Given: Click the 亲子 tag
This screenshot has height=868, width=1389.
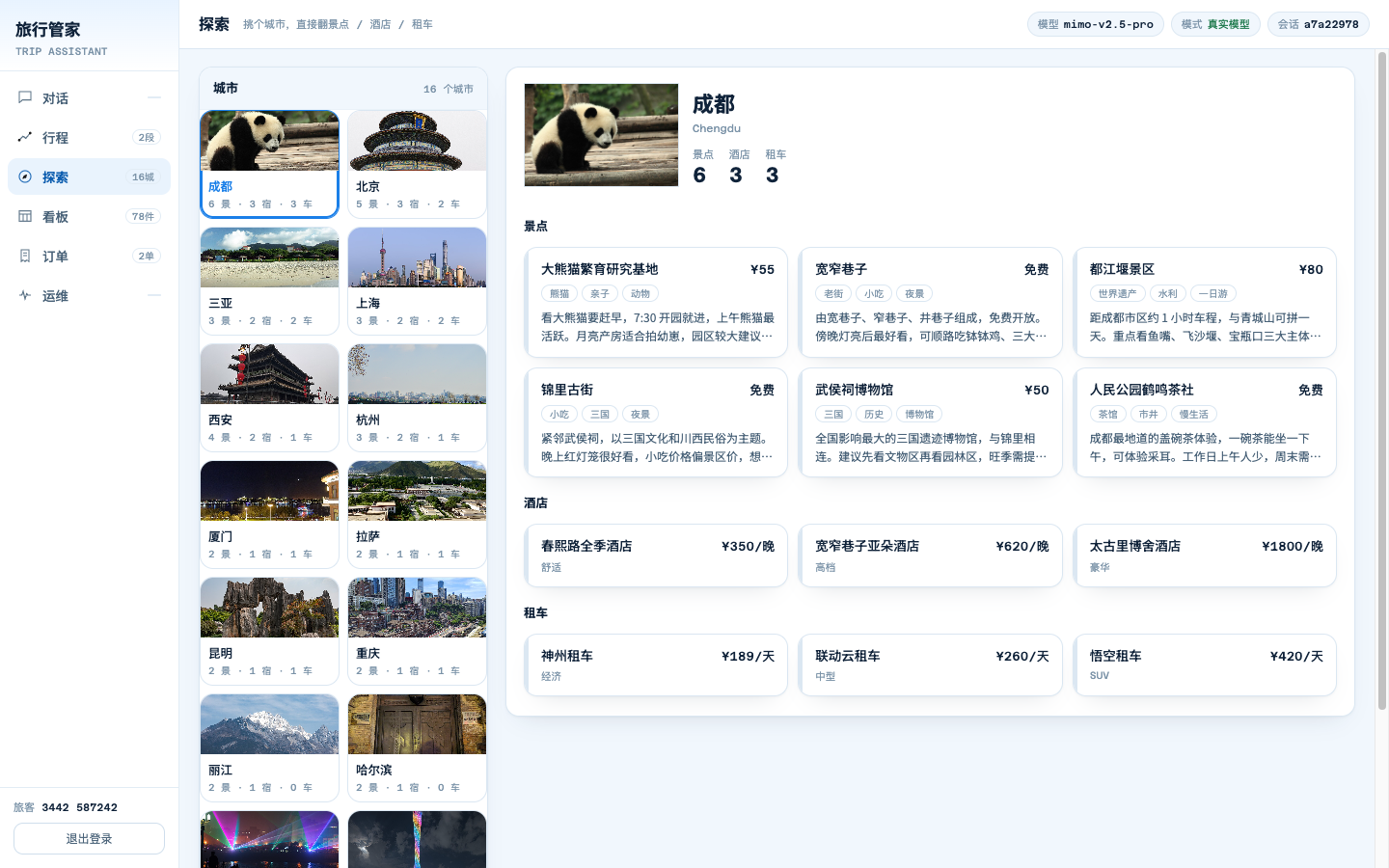Looking at the screenshot, I should 600,293.
